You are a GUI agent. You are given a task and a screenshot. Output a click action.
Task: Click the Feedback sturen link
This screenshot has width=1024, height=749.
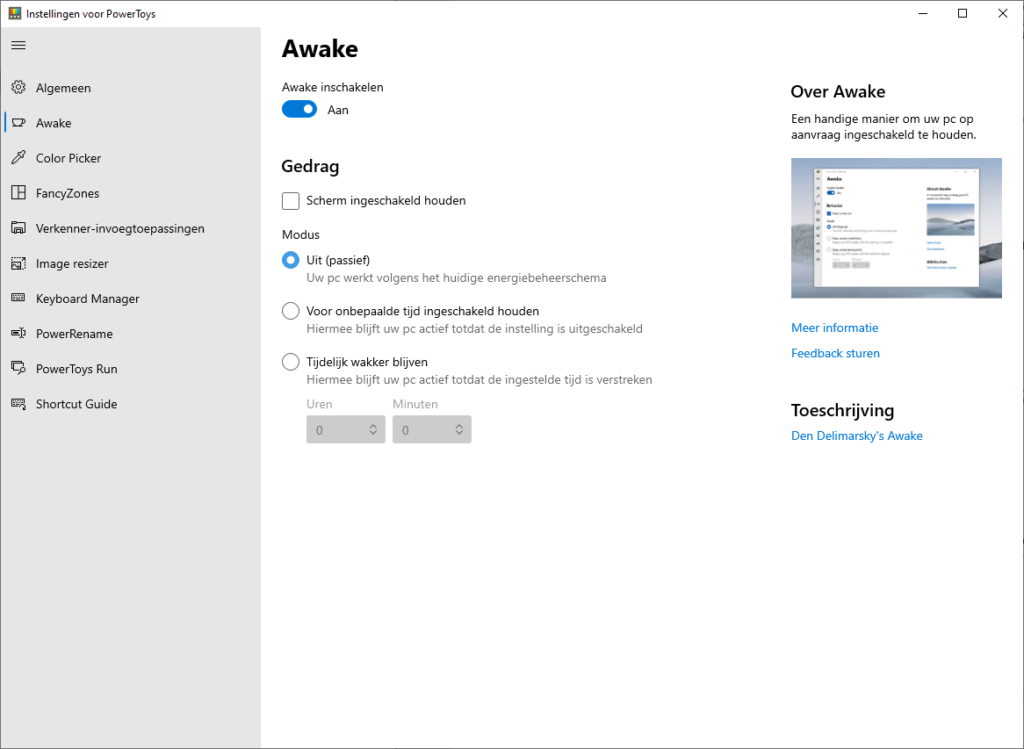tap(835, 353)
